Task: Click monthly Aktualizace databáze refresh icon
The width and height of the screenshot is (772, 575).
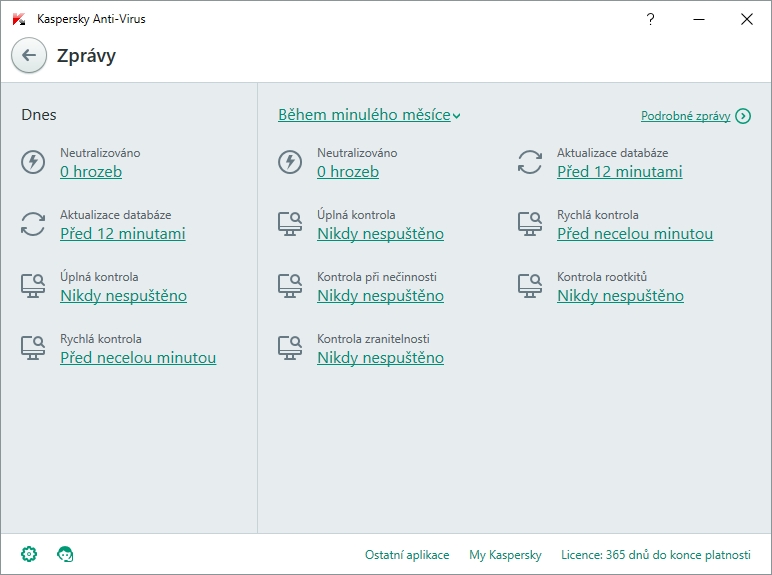Action: point(529,161)
